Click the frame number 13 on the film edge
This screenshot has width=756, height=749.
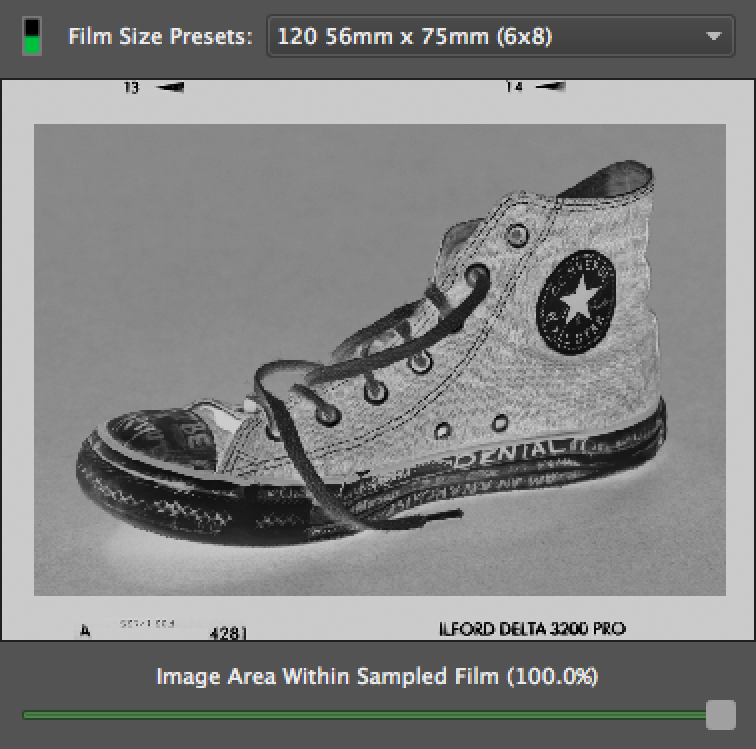coord(131,88)
